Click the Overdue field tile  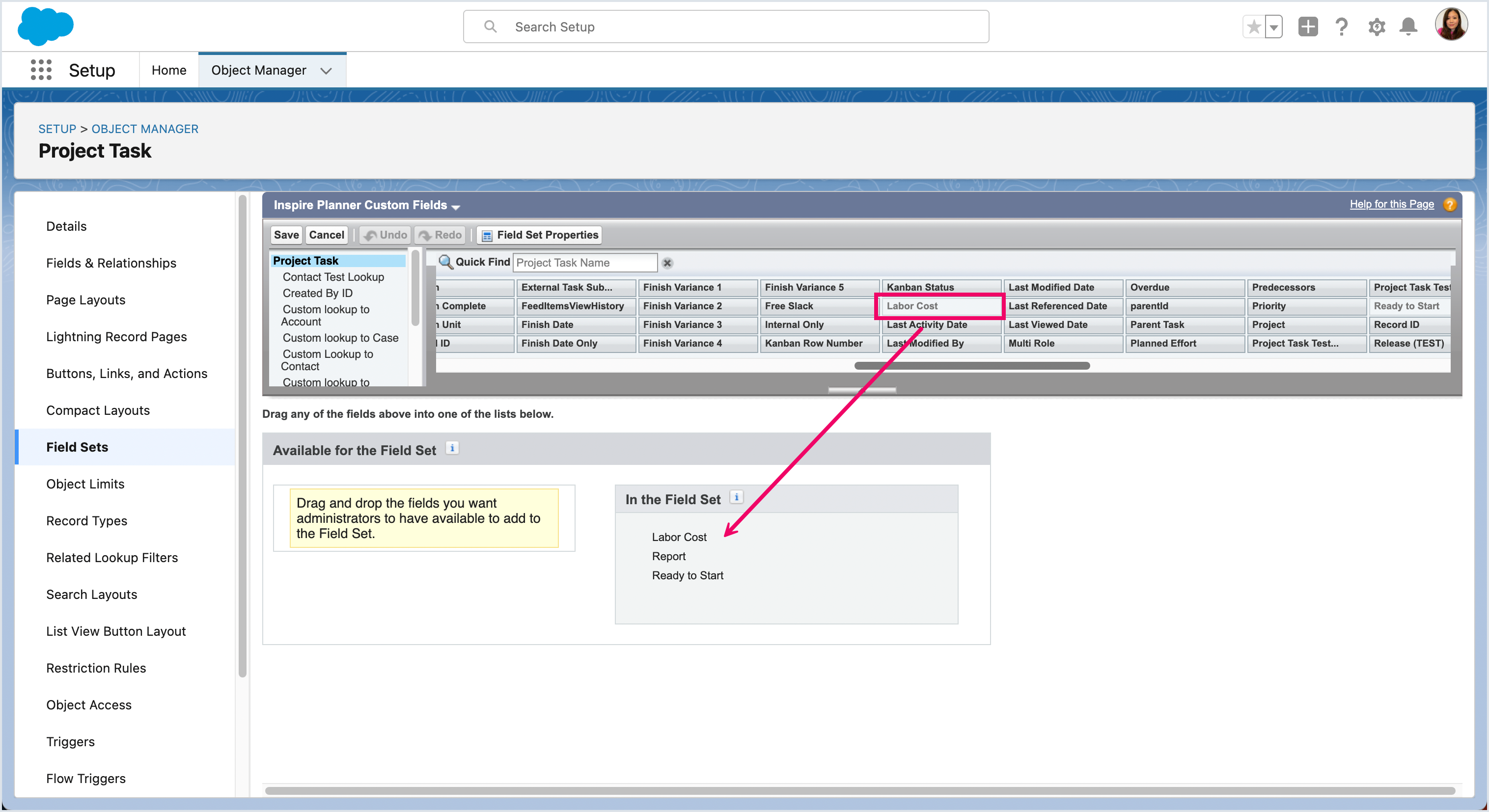click(1184, 287)
